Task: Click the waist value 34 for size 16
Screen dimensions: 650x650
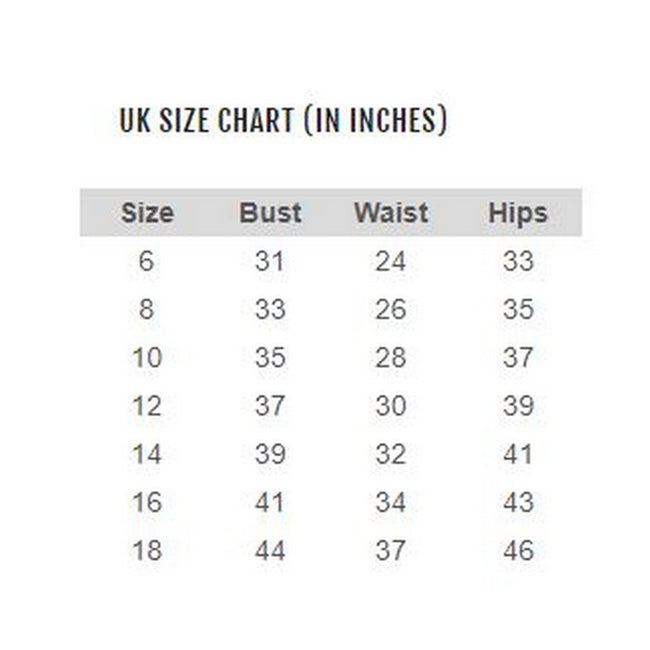Action: (390, 502)
